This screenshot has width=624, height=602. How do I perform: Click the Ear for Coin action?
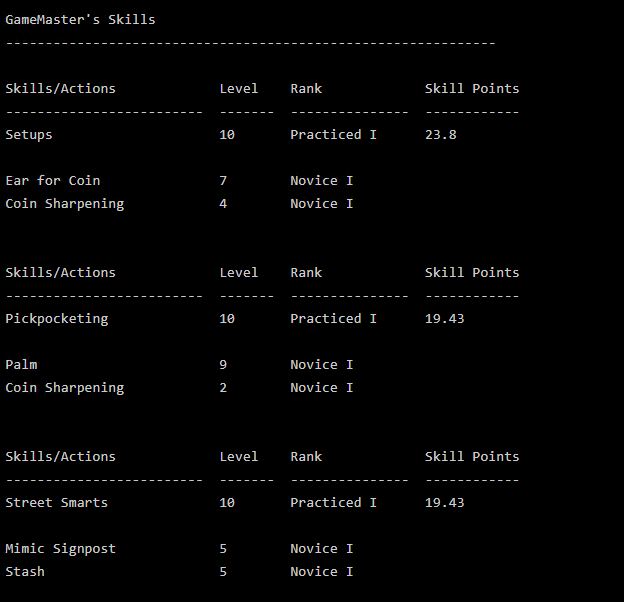tap(53, 181)
